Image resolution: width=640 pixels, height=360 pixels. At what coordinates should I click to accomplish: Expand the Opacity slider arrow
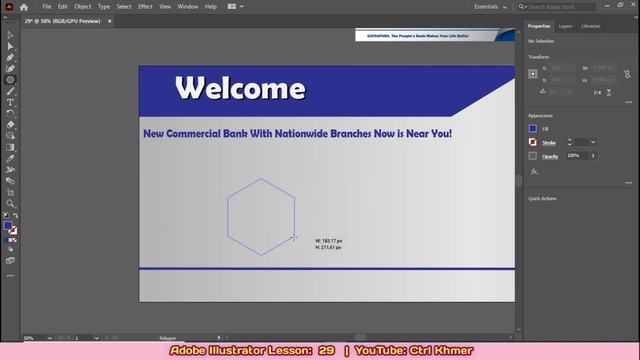593,156
